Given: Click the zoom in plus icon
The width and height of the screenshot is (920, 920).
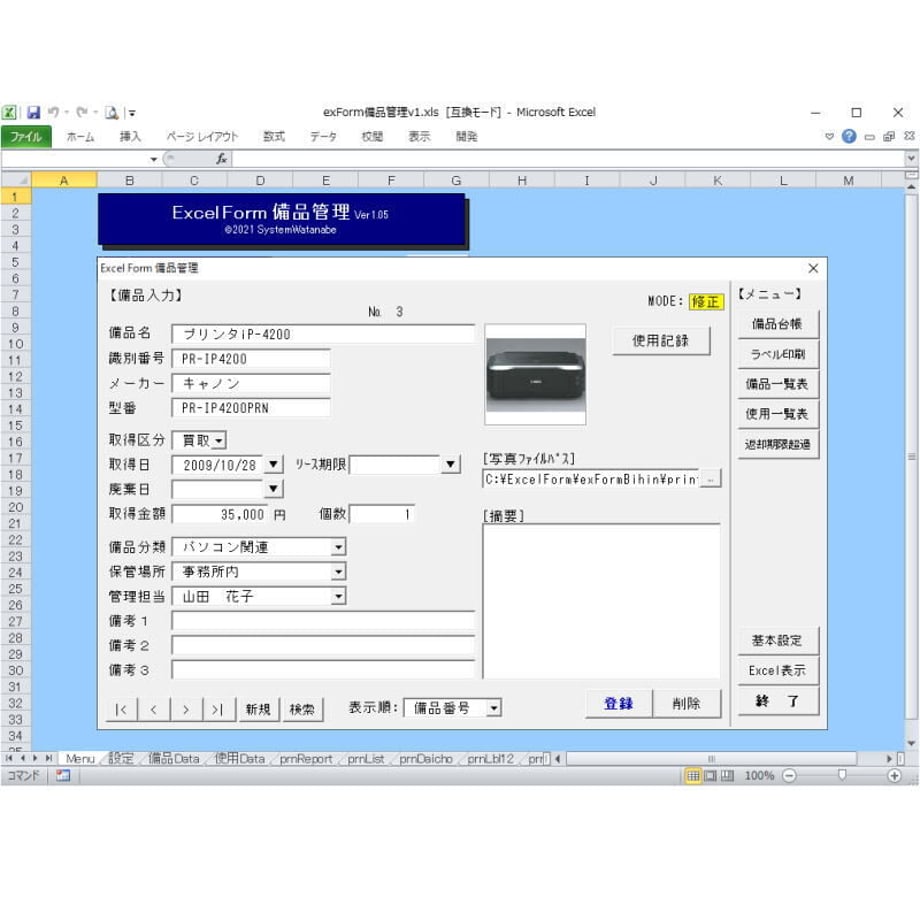Looking at the screenshot, I should pyautogui.click(x=894, y=776).
